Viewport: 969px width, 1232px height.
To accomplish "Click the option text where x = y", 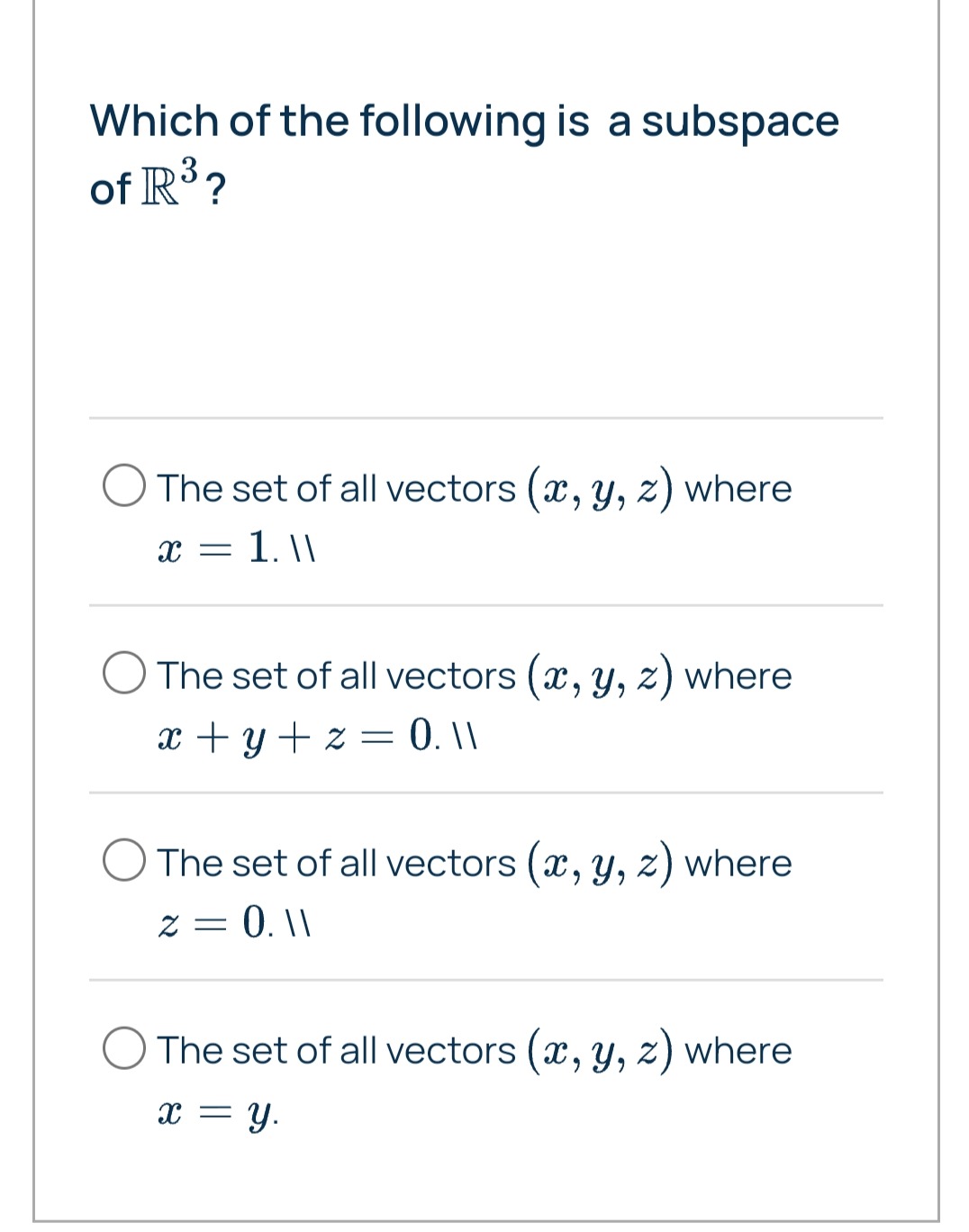I will click(475, 1079).
